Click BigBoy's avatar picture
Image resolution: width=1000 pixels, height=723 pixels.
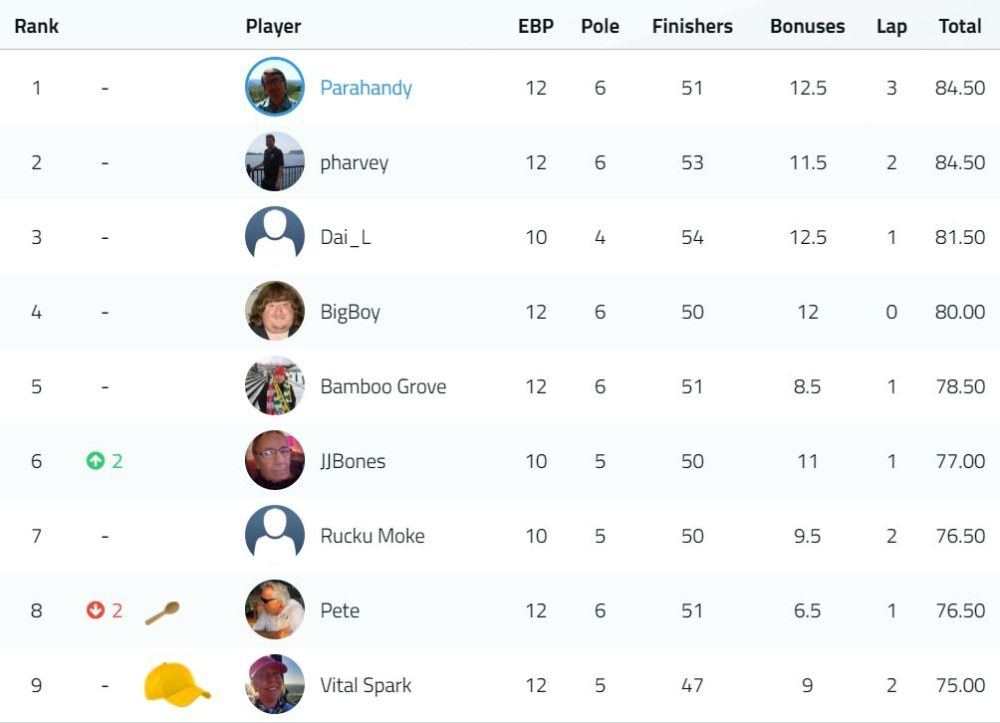click(275, 310)
